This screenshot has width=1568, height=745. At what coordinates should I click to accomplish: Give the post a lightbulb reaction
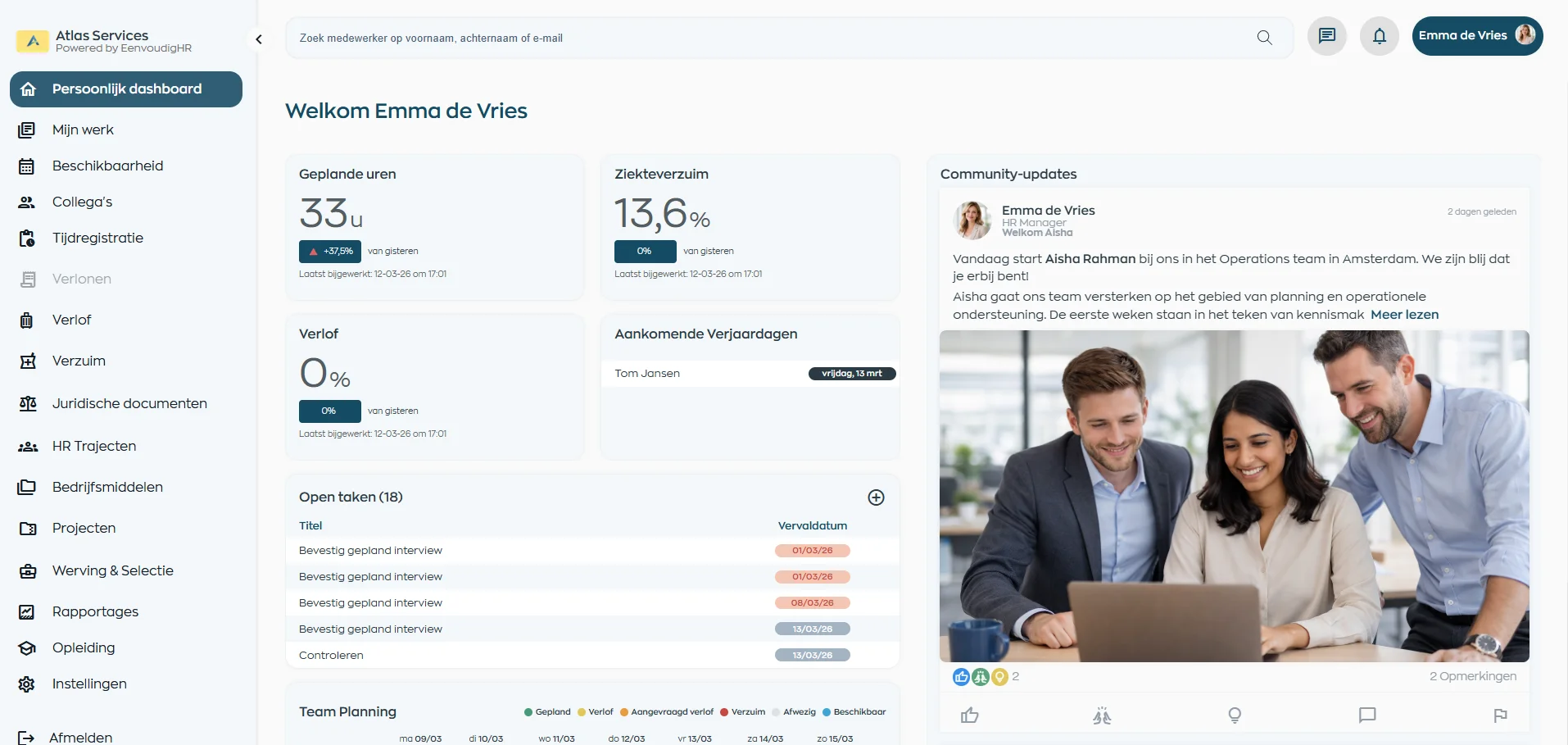(x=1235, y=715)
